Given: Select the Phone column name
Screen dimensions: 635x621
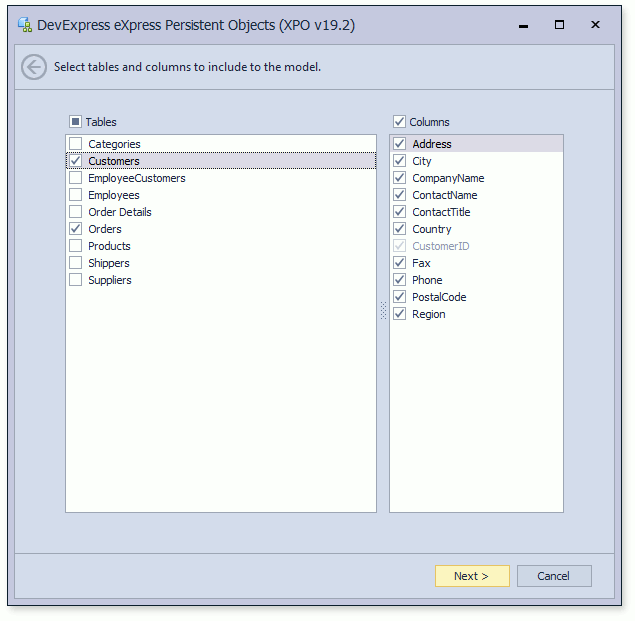Looking at the screenshot, I should coord(427,280).
